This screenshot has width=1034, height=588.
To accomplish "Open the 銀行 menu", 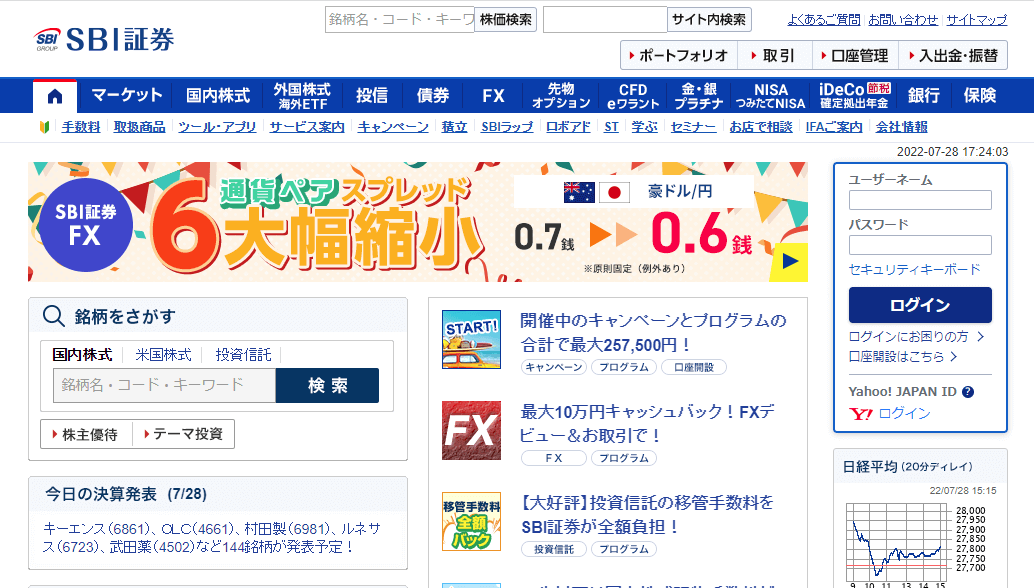I will pos(923,96).
